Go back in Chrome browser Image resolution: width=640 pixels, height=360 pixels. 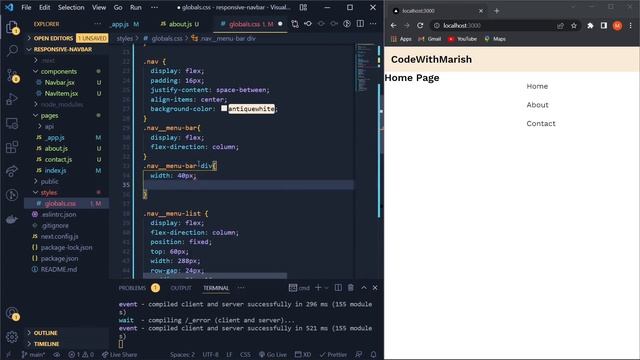click(393, 25)
